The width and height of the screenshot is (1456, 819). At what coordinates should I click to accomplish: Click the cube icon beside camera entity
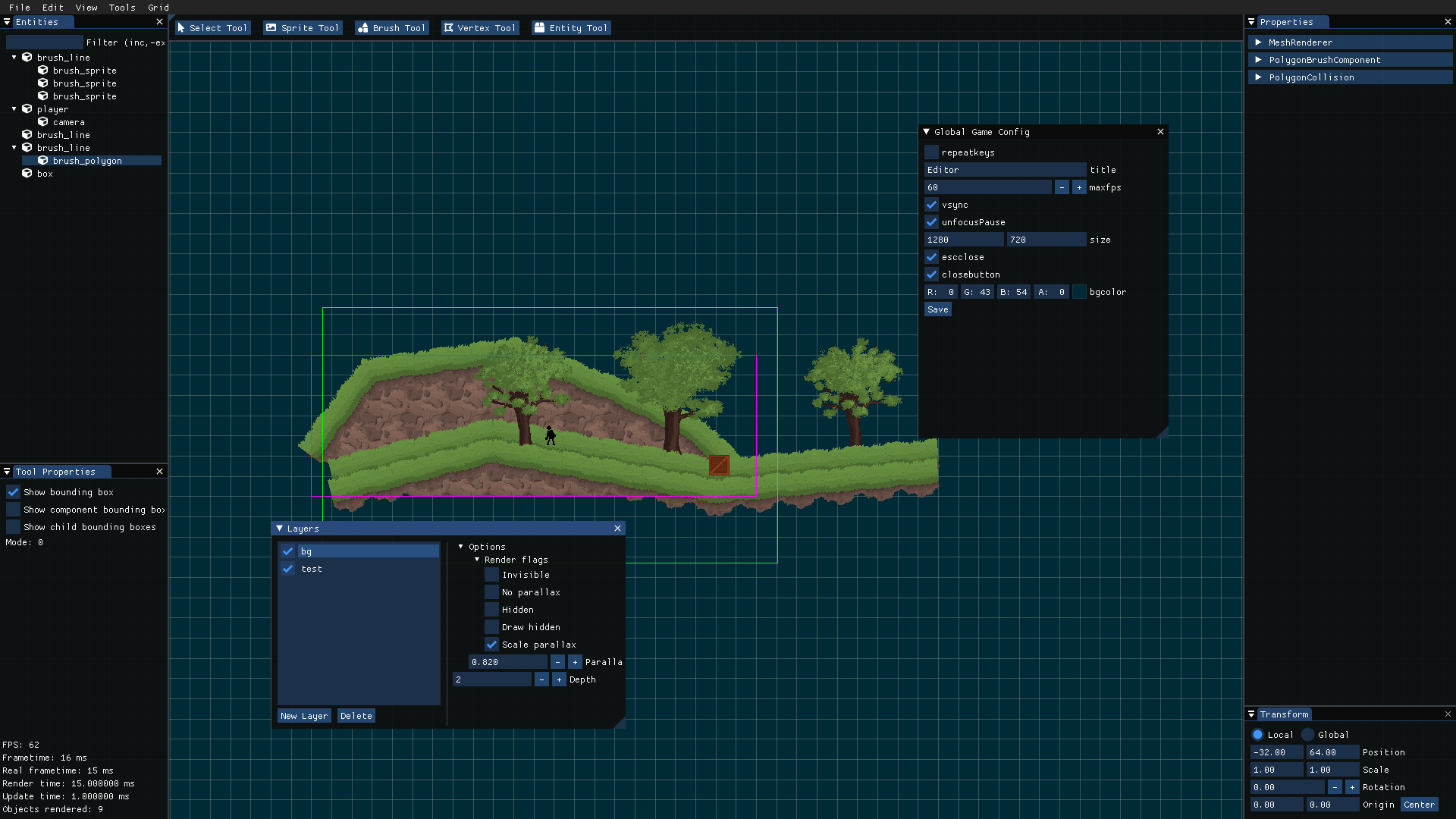click(x=43, y=122)
